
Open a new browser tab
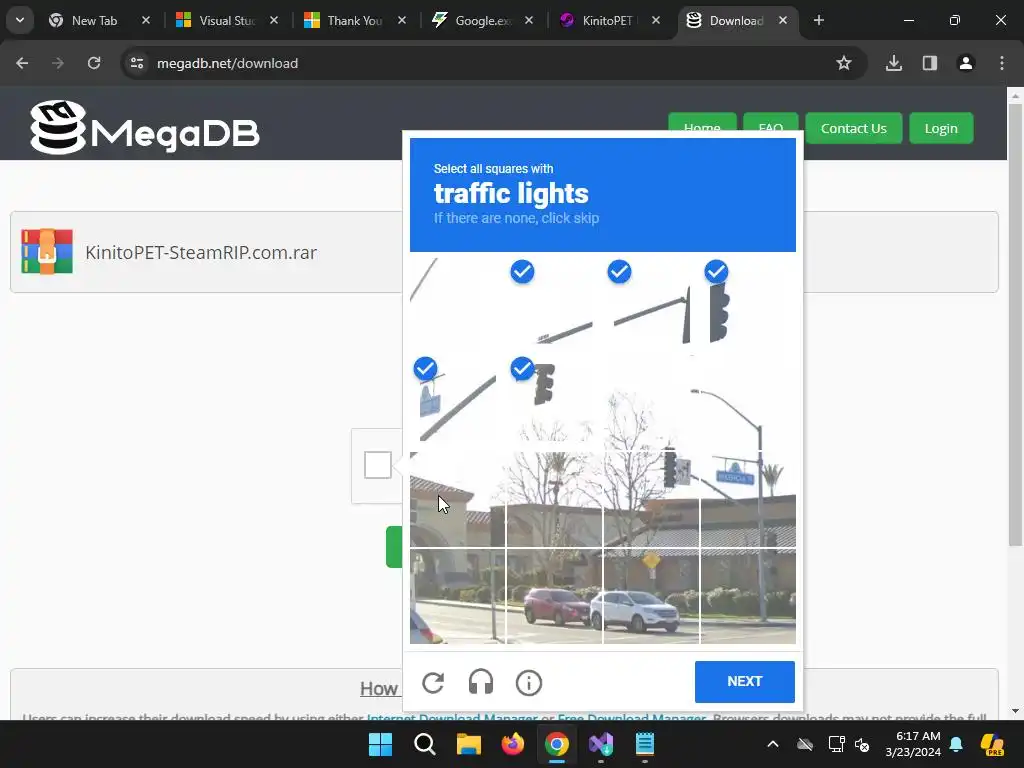(818, 20)
